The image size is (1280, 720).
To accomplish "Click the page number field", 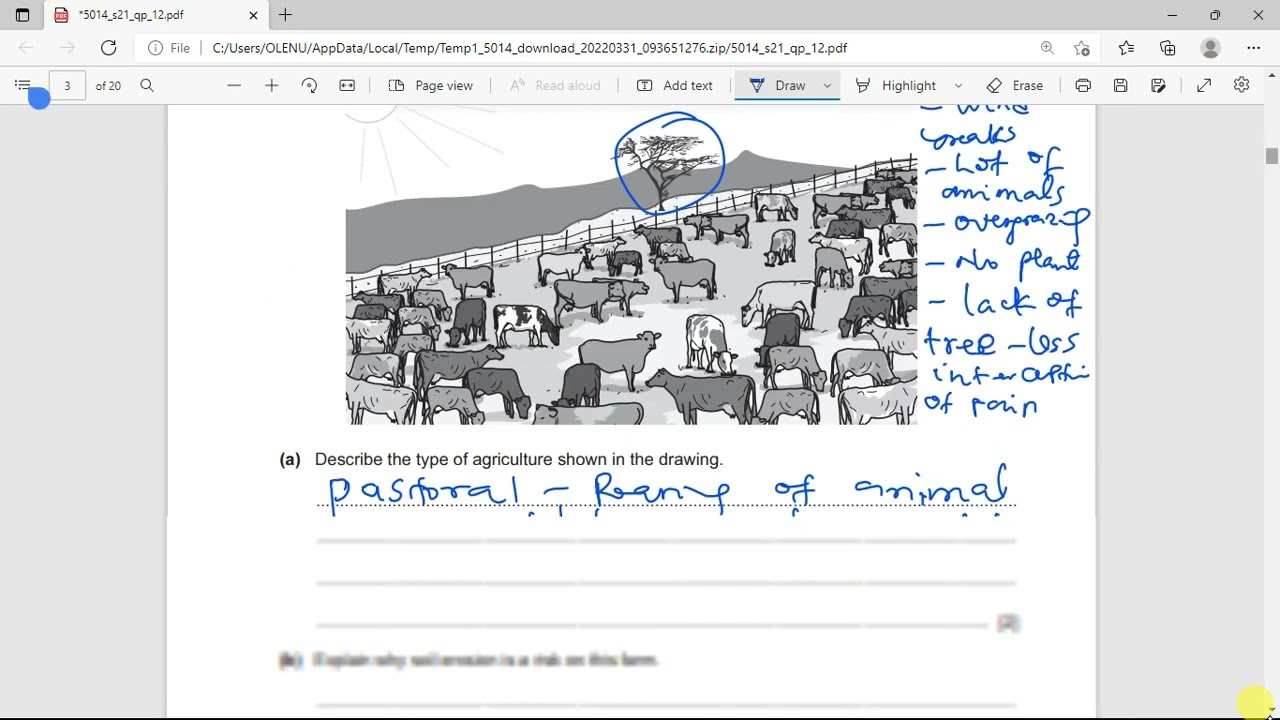I will (x=67, y=86).
